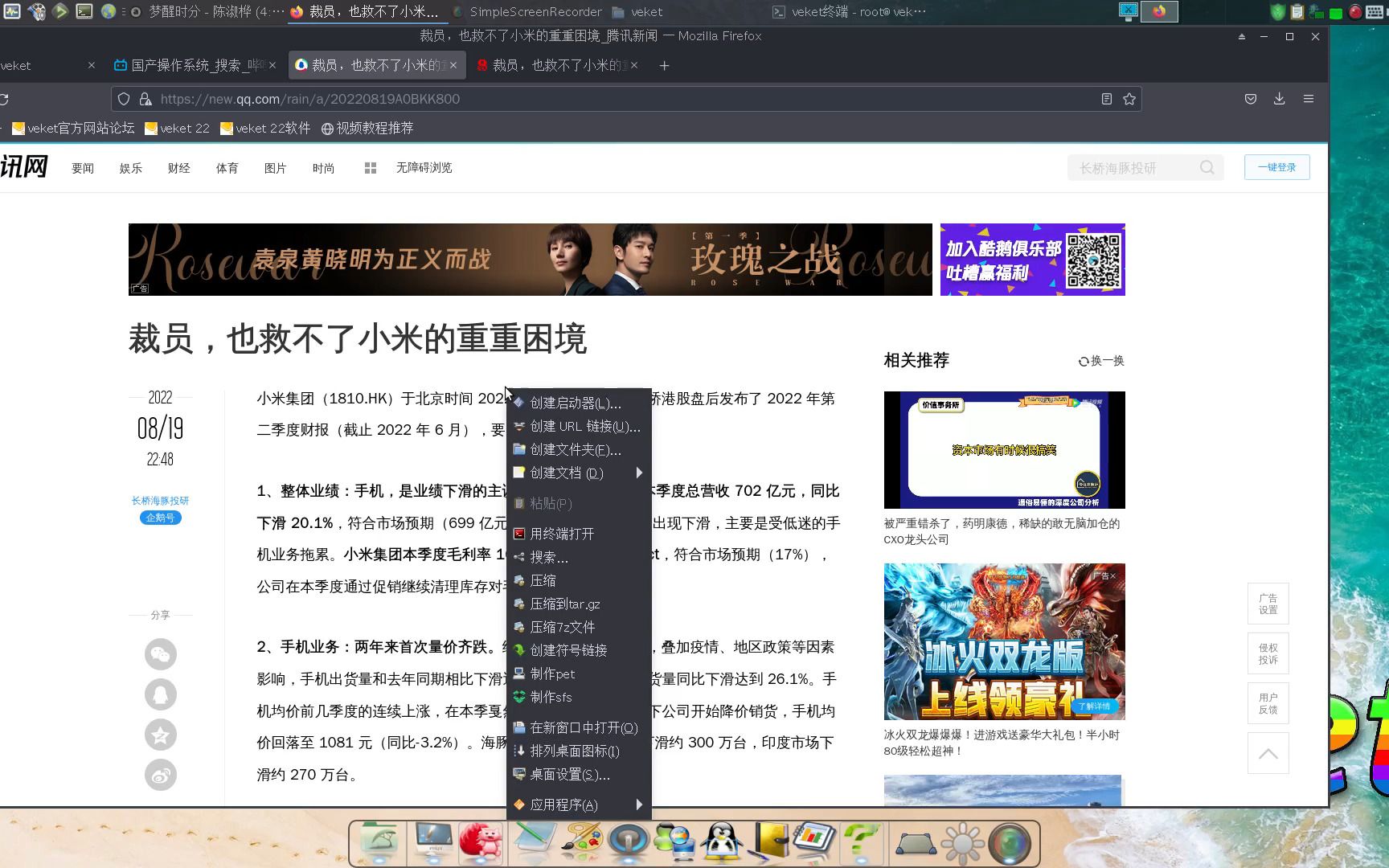Click the URL address field
Image resolution: width=1389 pixels, height=868 pixels.
tap(627, 99)
